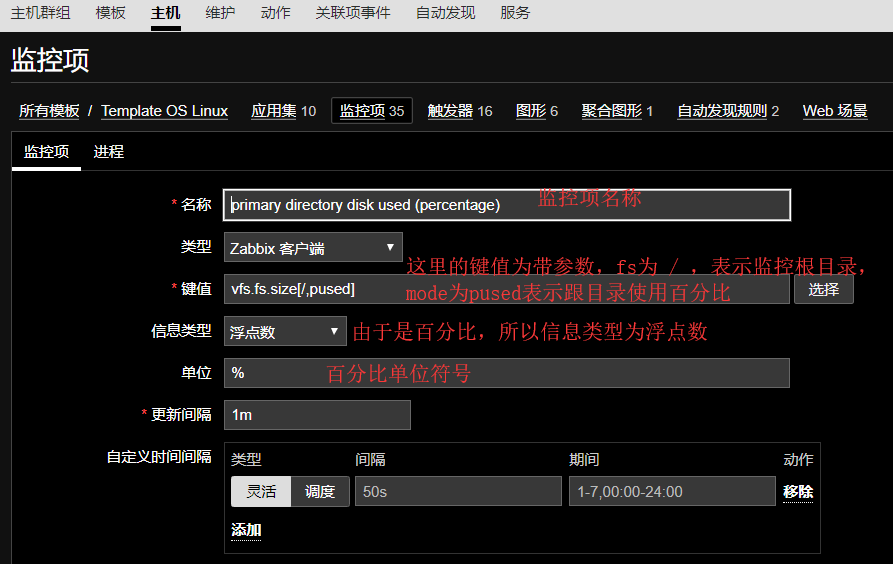Click the 更新间隔 field showing 1m
This screenshot has width=893, height=564.
point(317,415)
